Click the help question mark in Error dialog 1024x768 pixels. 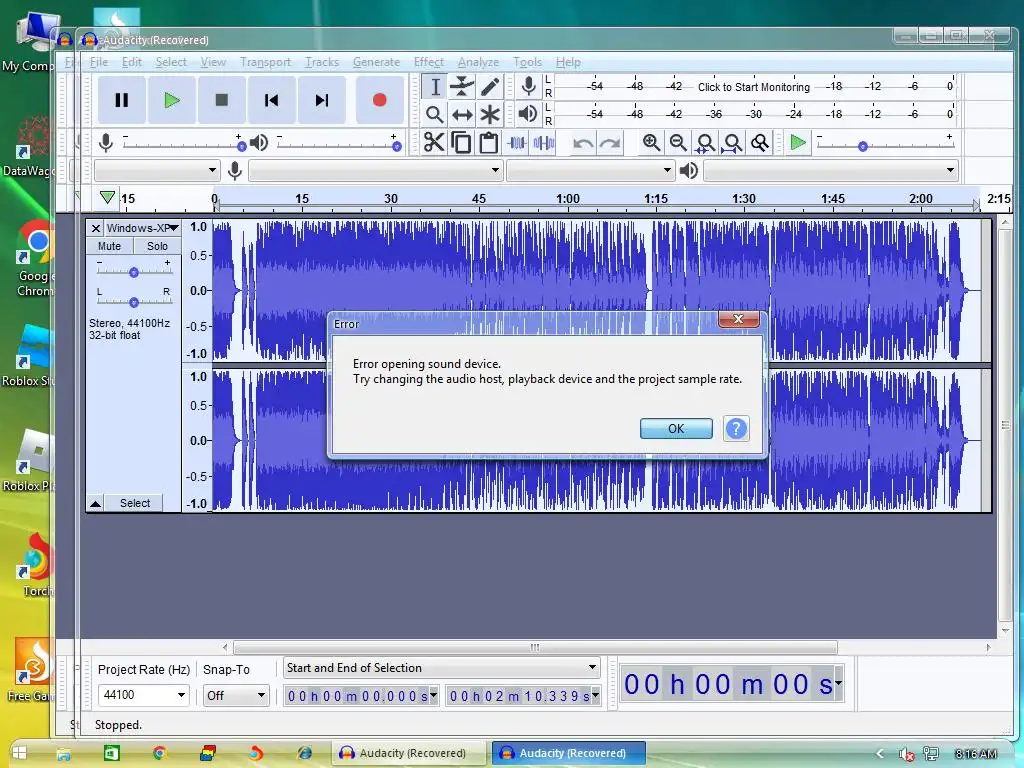pyautogui.click(x=736, y=428)
